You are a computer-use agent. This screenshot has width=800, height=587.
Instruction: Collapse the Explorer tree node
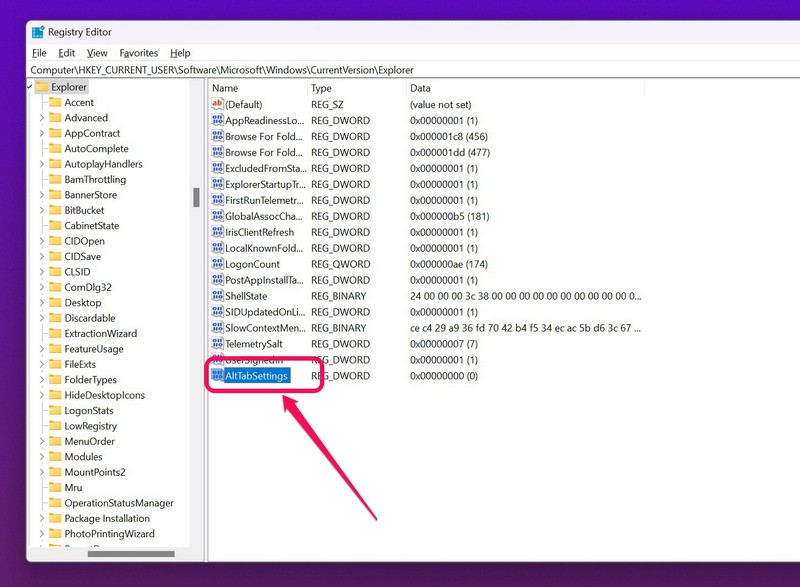[x=30, y=87]
